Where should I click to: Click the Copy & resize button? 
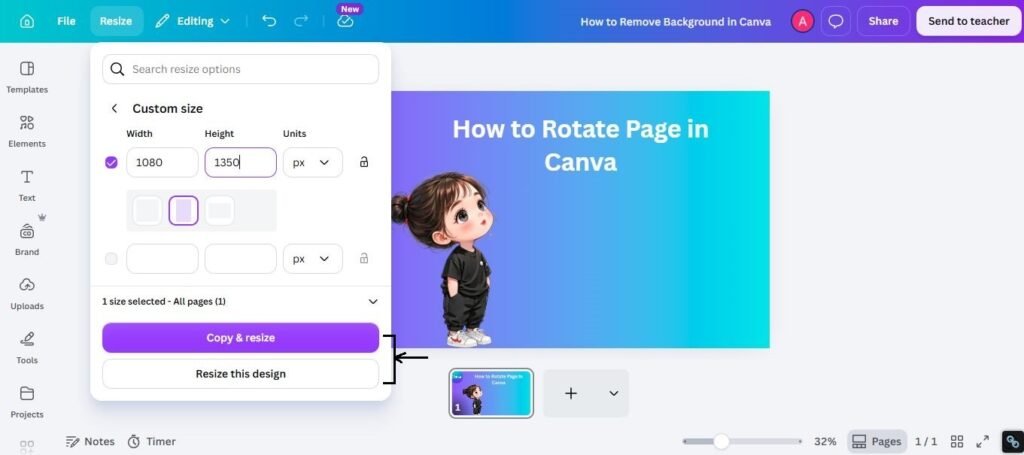(x=240, y=337)
